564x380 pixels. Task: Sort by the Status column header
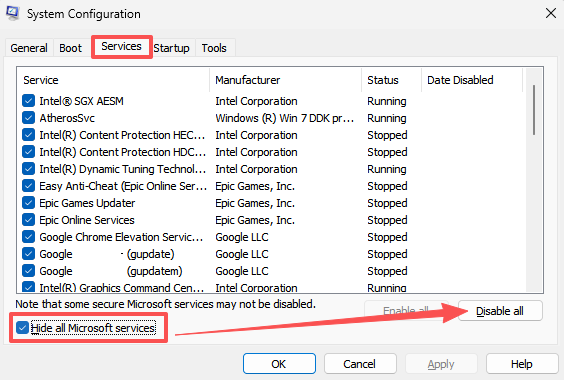click(391, 80)
